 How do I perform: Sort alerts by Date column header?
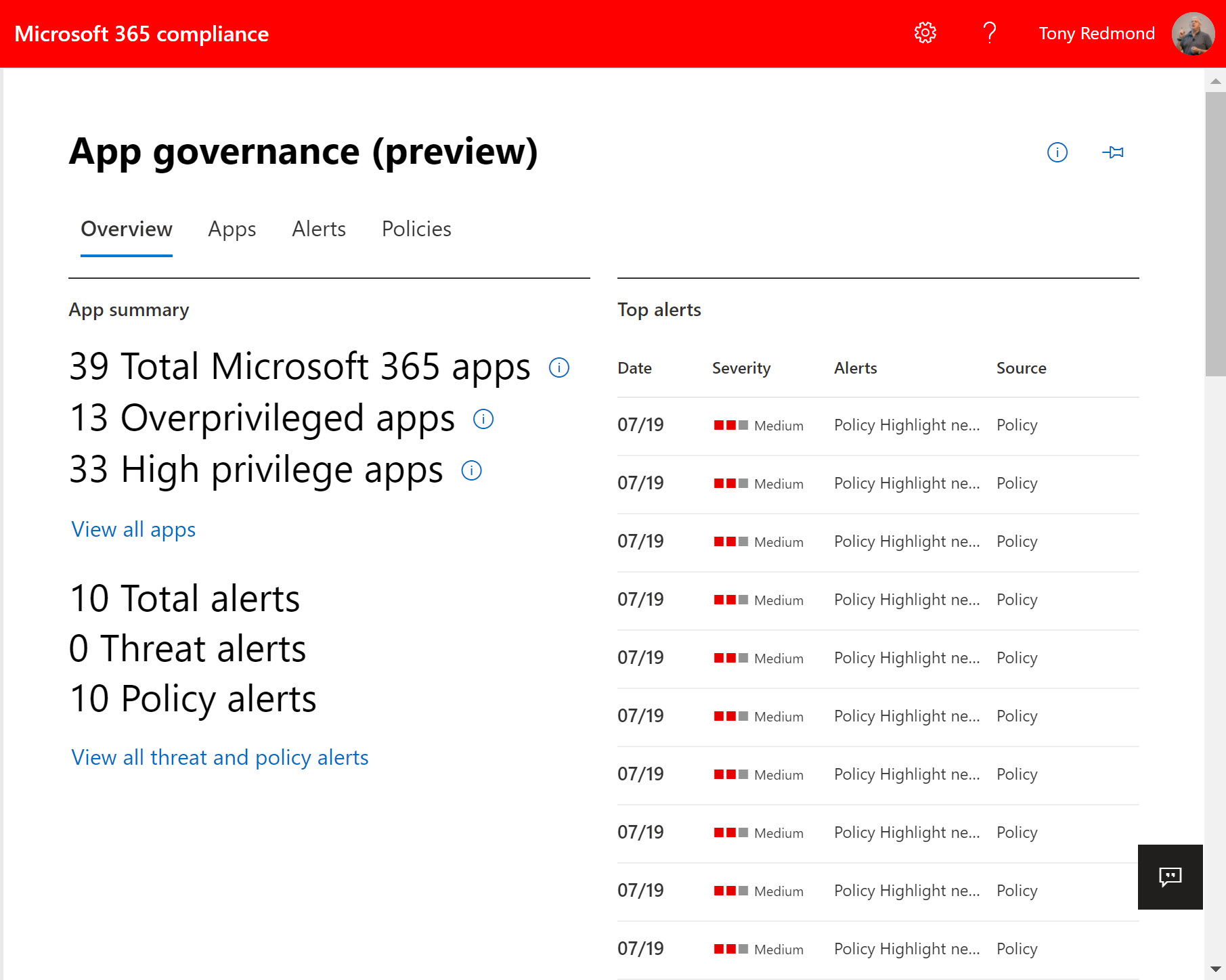[634, 368]
